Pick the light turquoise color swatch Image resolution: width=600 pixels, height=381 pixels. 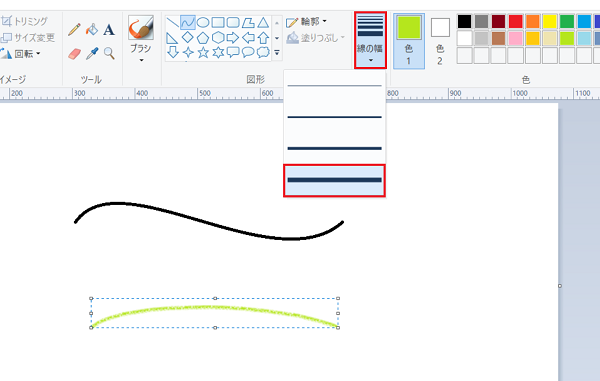point(584,38)
